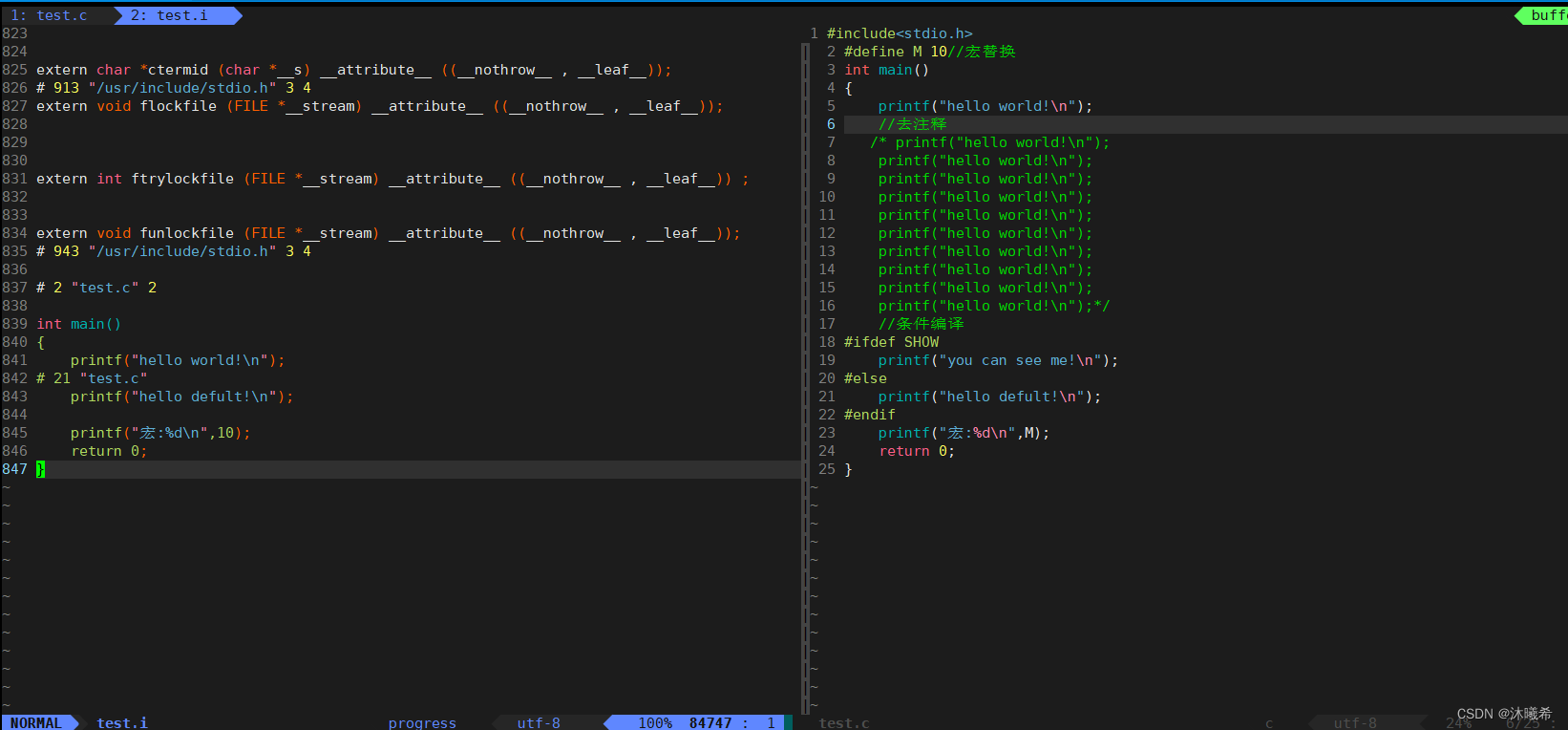This screenshot has height=730, width=1568.
Task: Click 'extern char *ctermid' line 825
Action: coord(354,70)
